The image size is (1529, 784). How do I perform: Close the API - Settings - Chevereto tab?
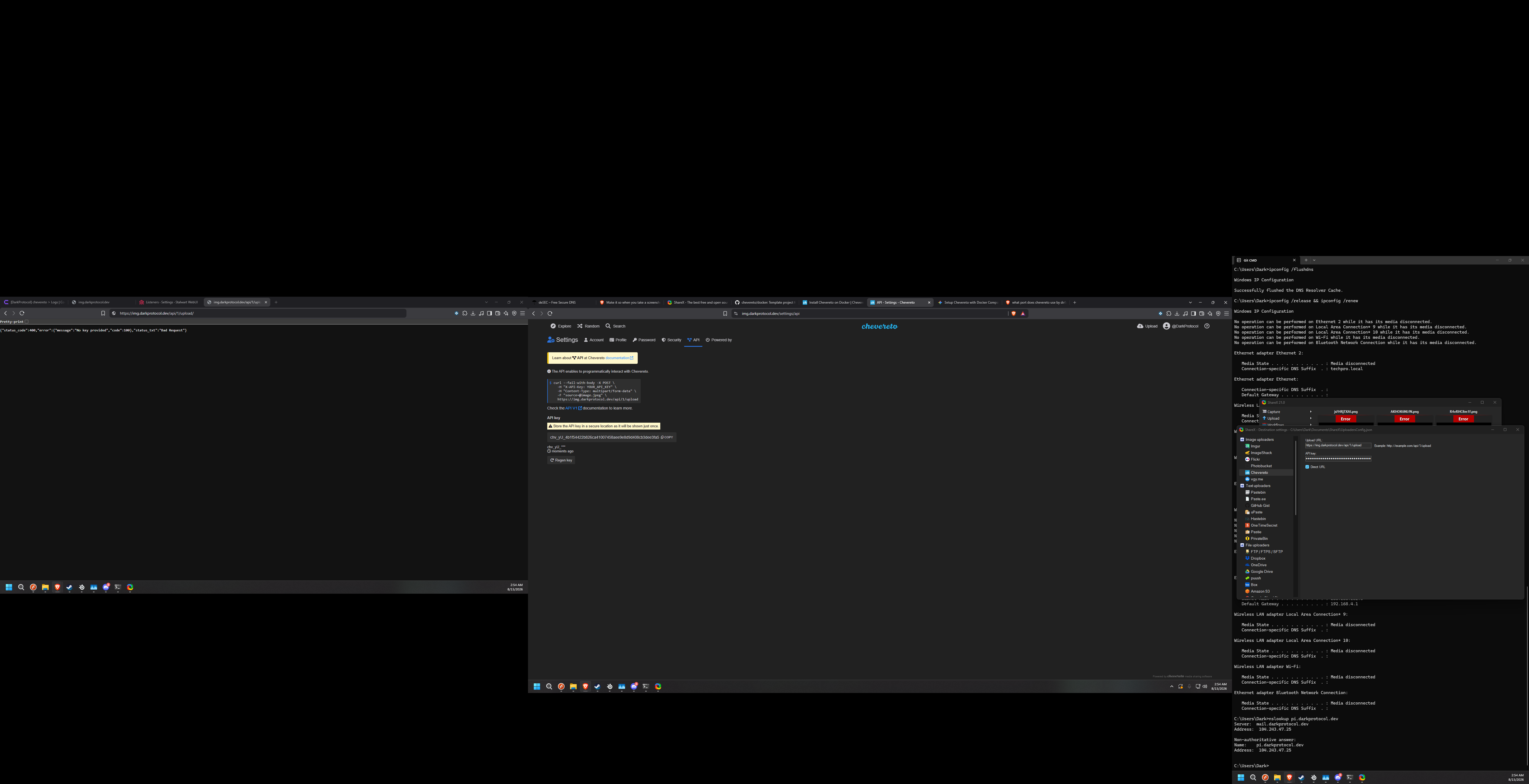point(929,303)
